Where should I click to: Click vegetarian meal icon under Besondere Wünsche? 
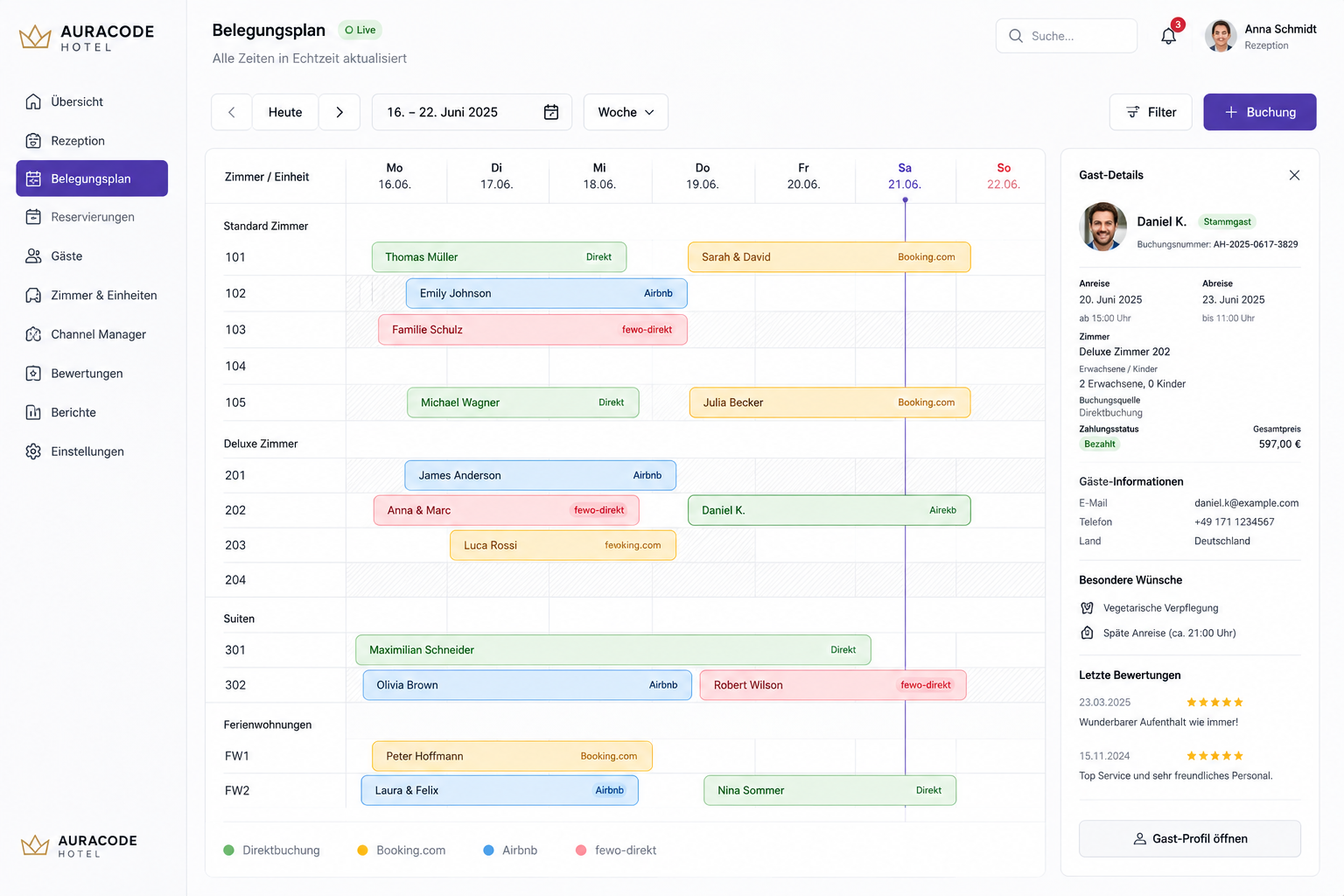(1087, 608)
